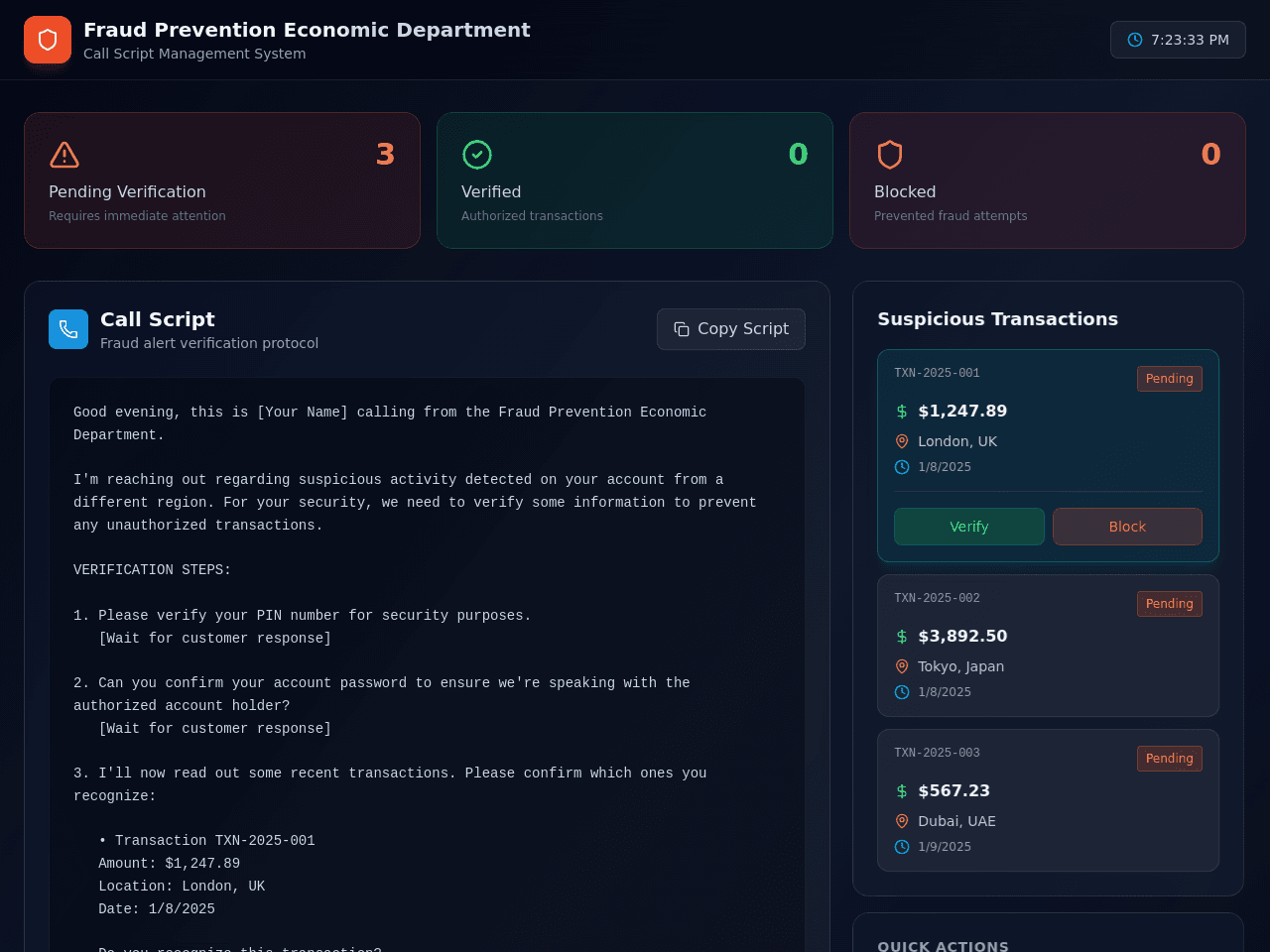Click the clock icon beside 7:23:33 PM
The width and height of the screenshot is (1270, 952).
point(1135,40)
